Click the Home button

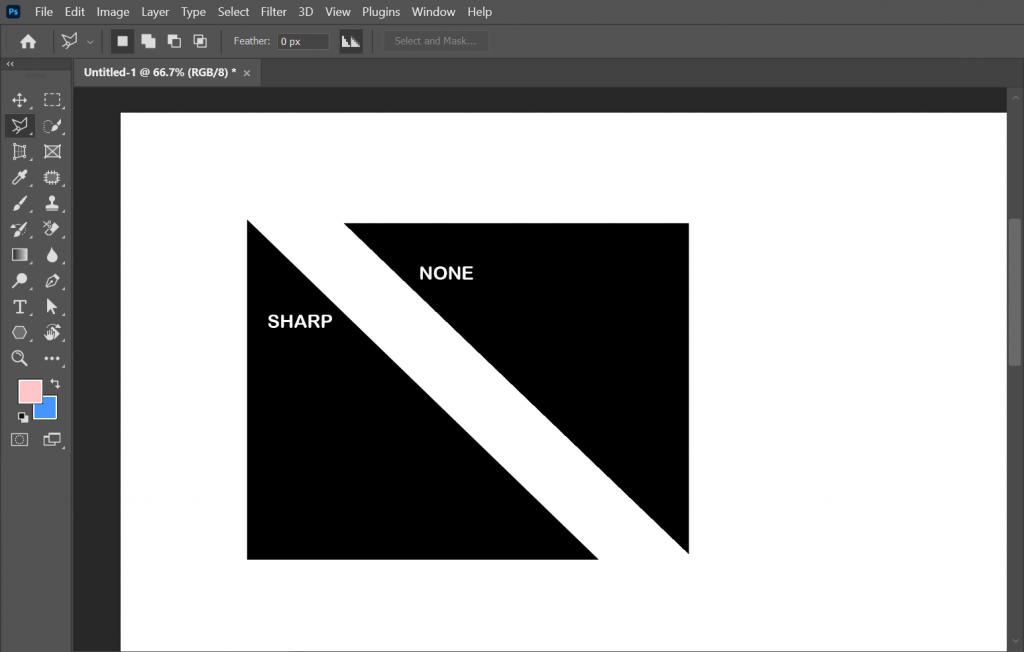point(28,41)
